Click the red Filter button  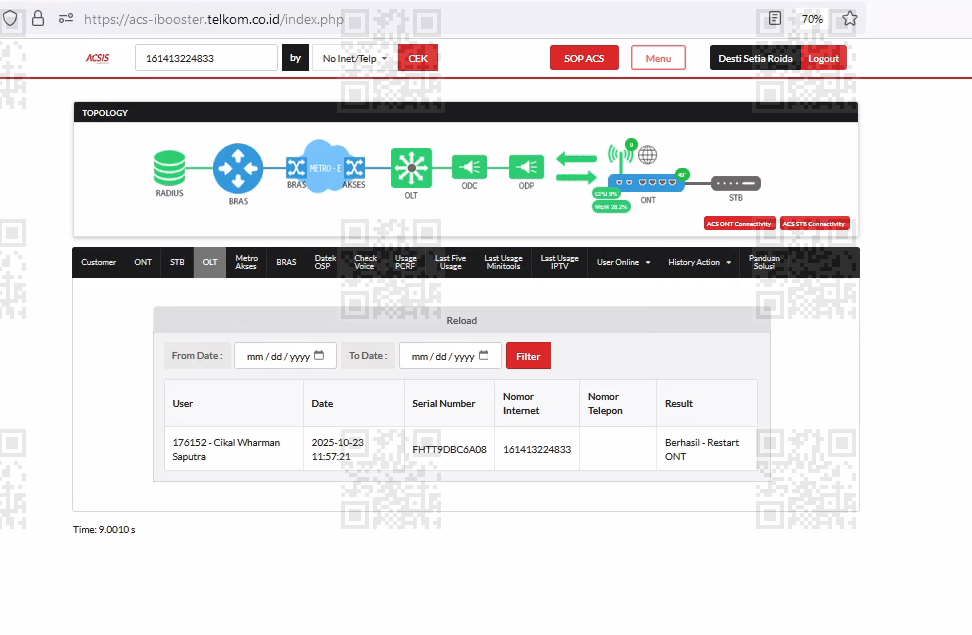[x=528, y=356]
